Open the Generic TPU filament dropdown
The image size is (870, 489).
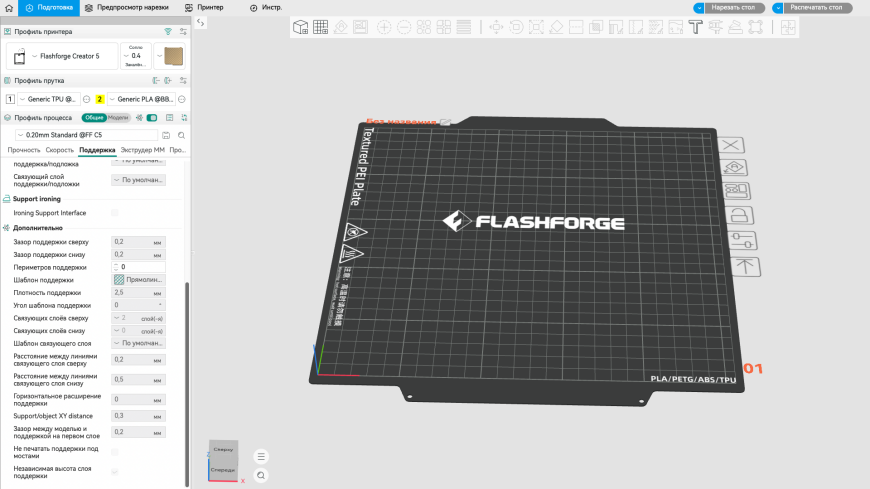(x=49, y=99)
